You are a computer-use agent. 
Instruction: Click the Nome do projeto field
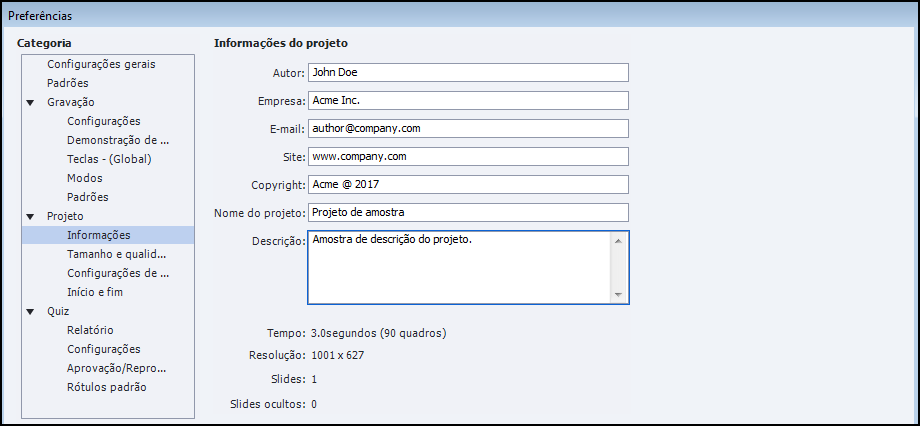coord(467,212)
